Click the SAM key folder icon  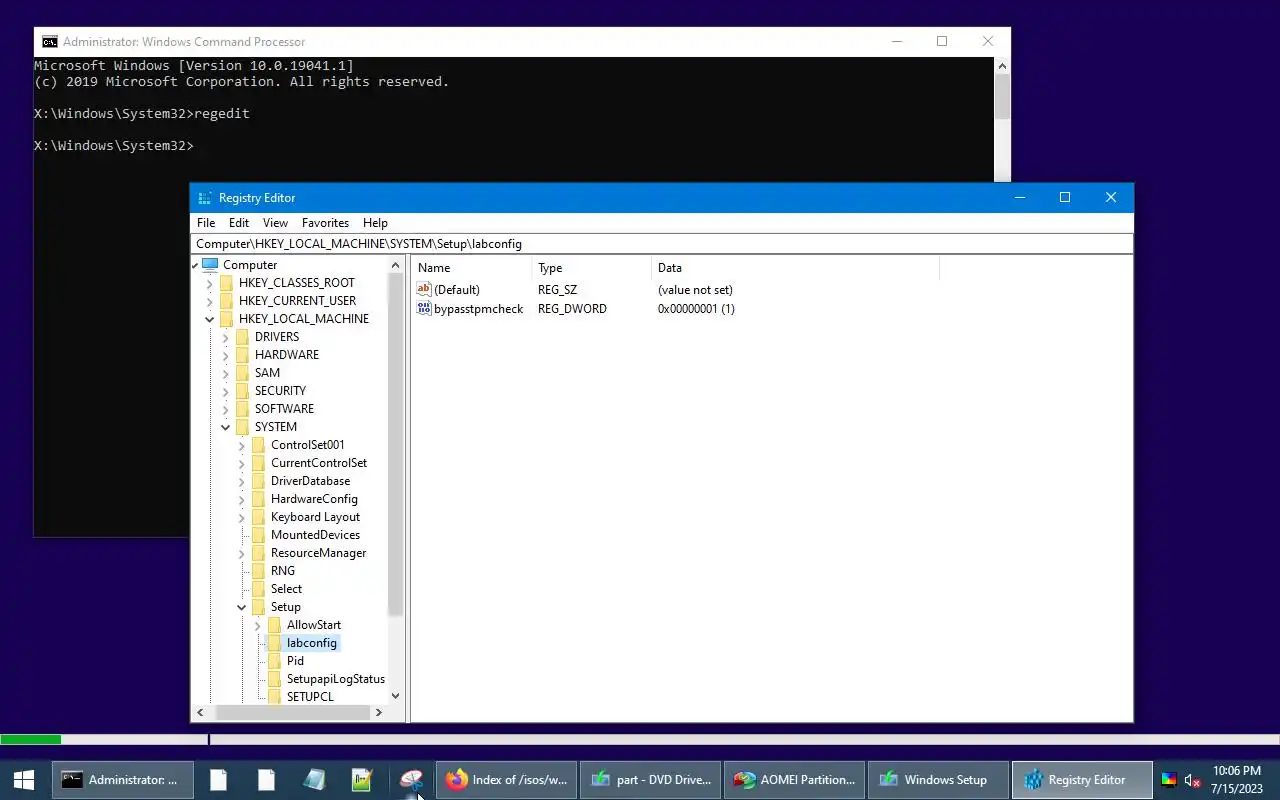(x=242, y=373)
